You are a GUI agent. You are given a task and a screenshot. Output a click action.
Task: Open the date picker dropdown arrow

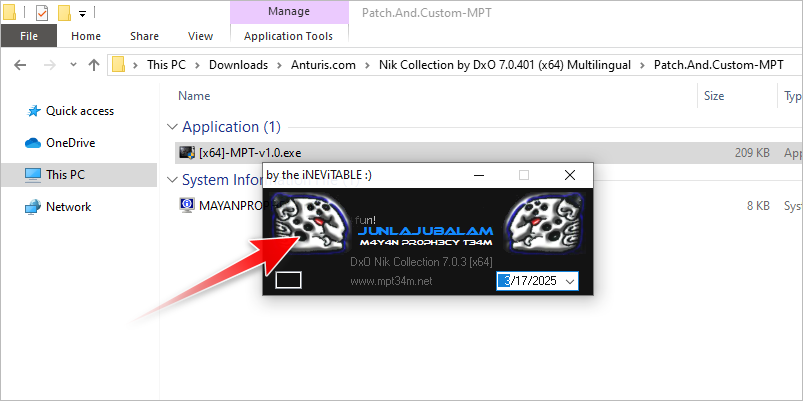[x=570, y=282]
